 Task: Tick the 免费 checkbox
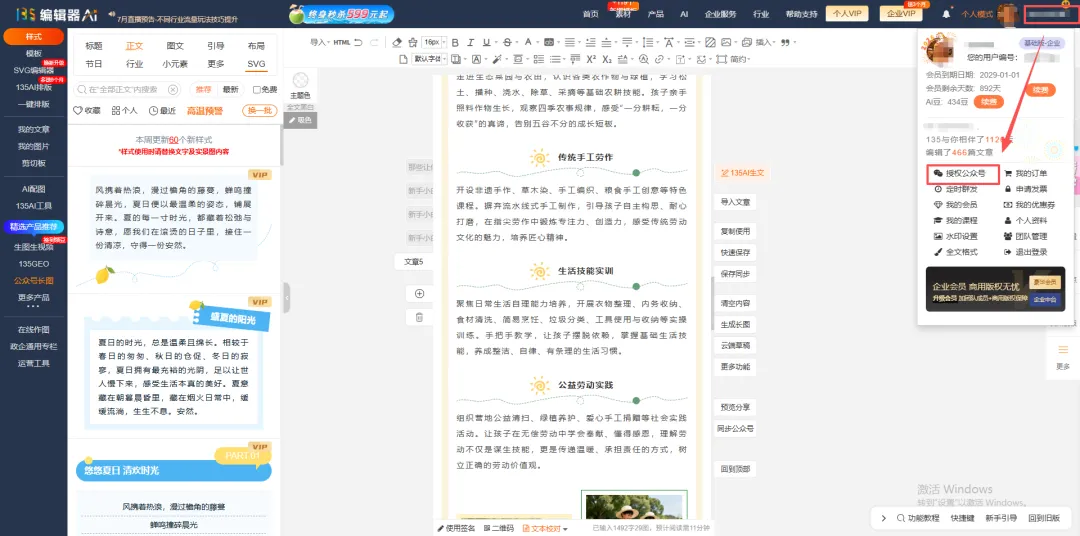(256, 90)
